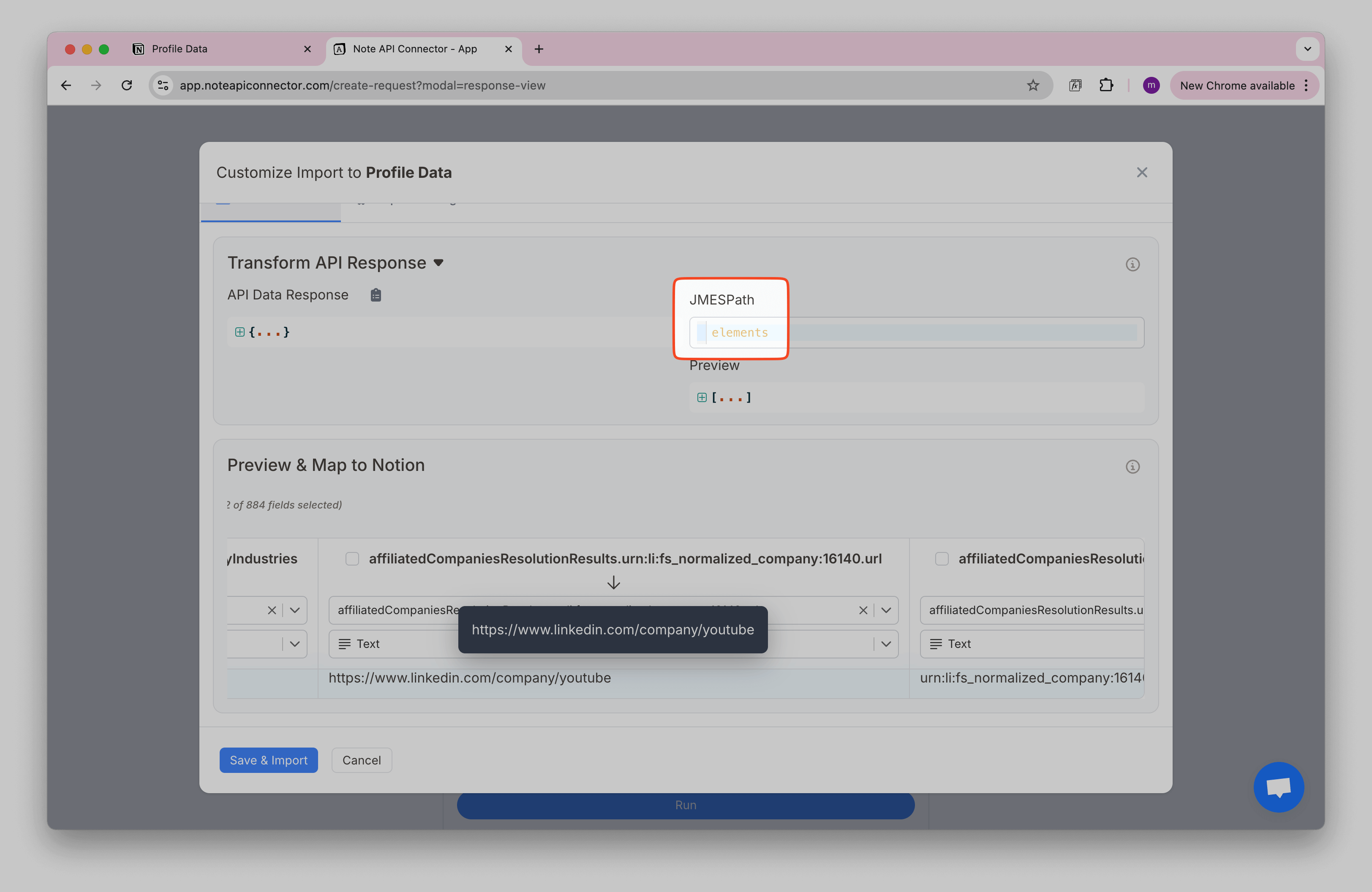
Task: Expand the API response JSON object
Action: pyautogui.click(x=239, y=332)
